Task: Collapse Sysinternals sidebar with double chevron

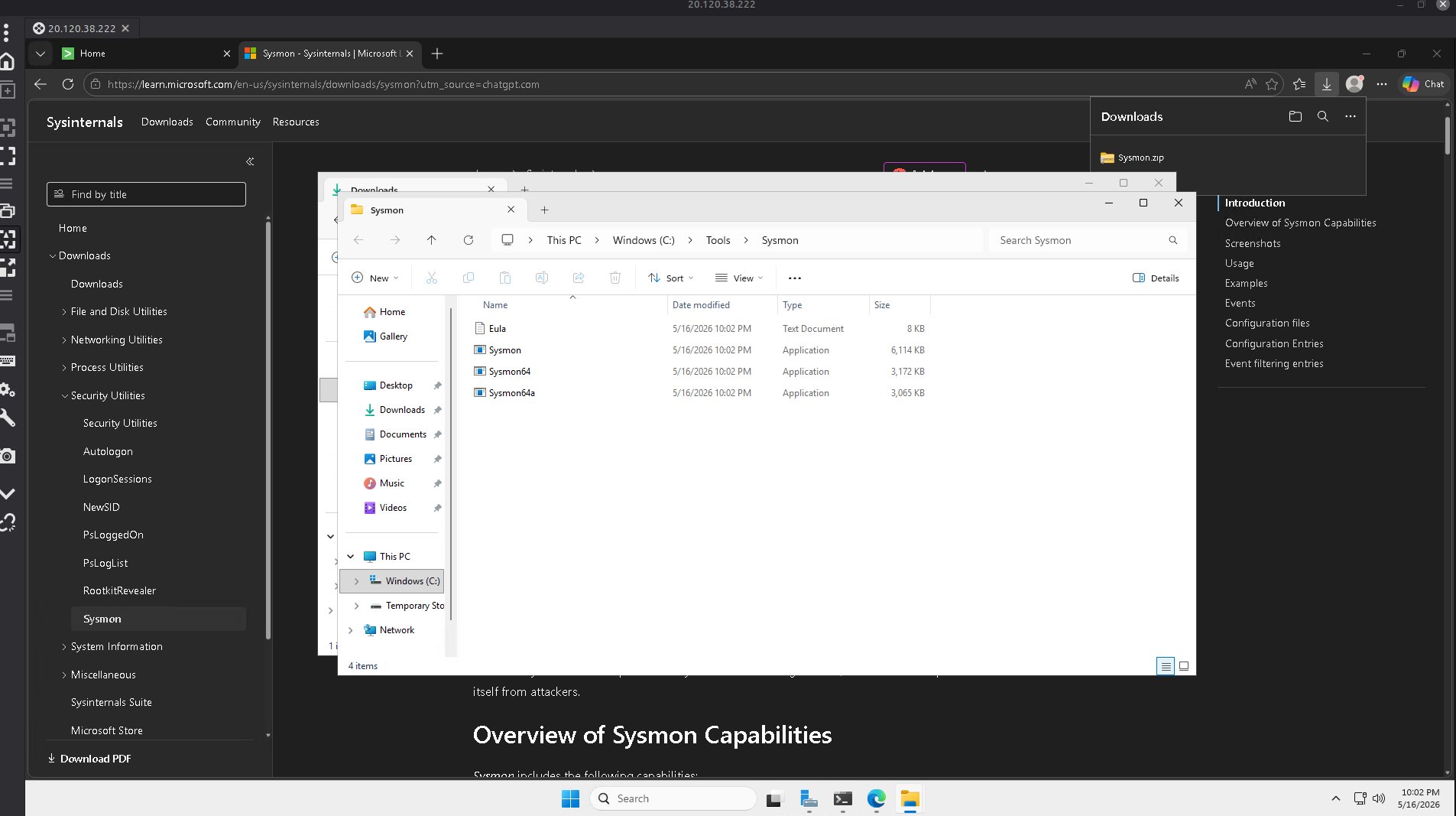Action: pos(250,161)
